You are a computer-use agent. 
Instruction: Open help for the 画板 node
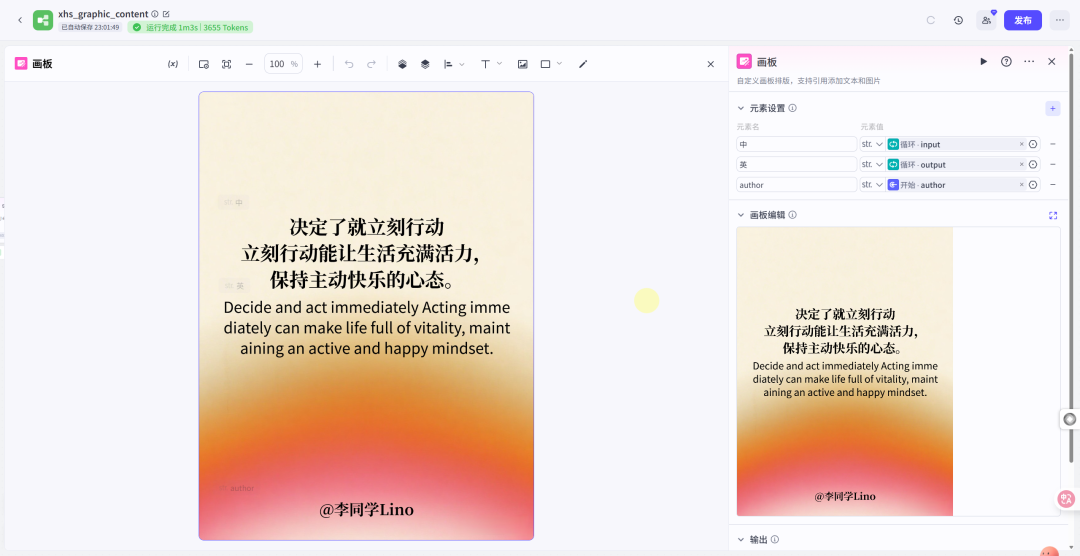(x=1006, y=61)
